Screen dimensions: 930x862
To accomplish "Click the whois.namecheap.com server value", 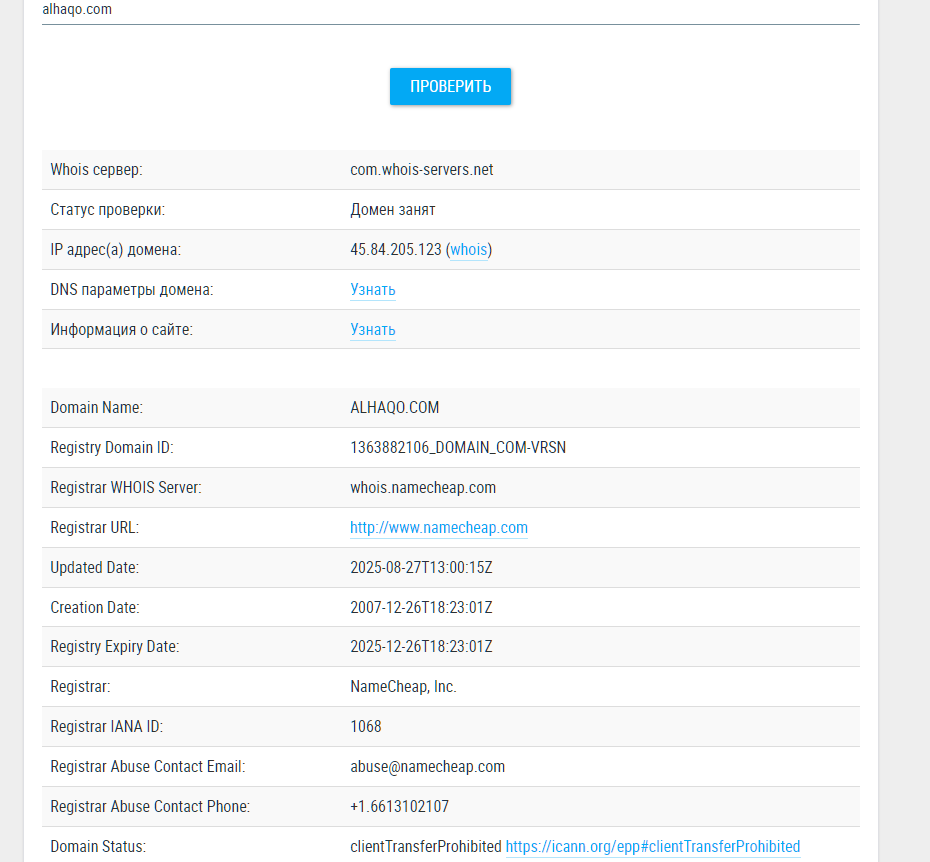I will coord(423,488).
